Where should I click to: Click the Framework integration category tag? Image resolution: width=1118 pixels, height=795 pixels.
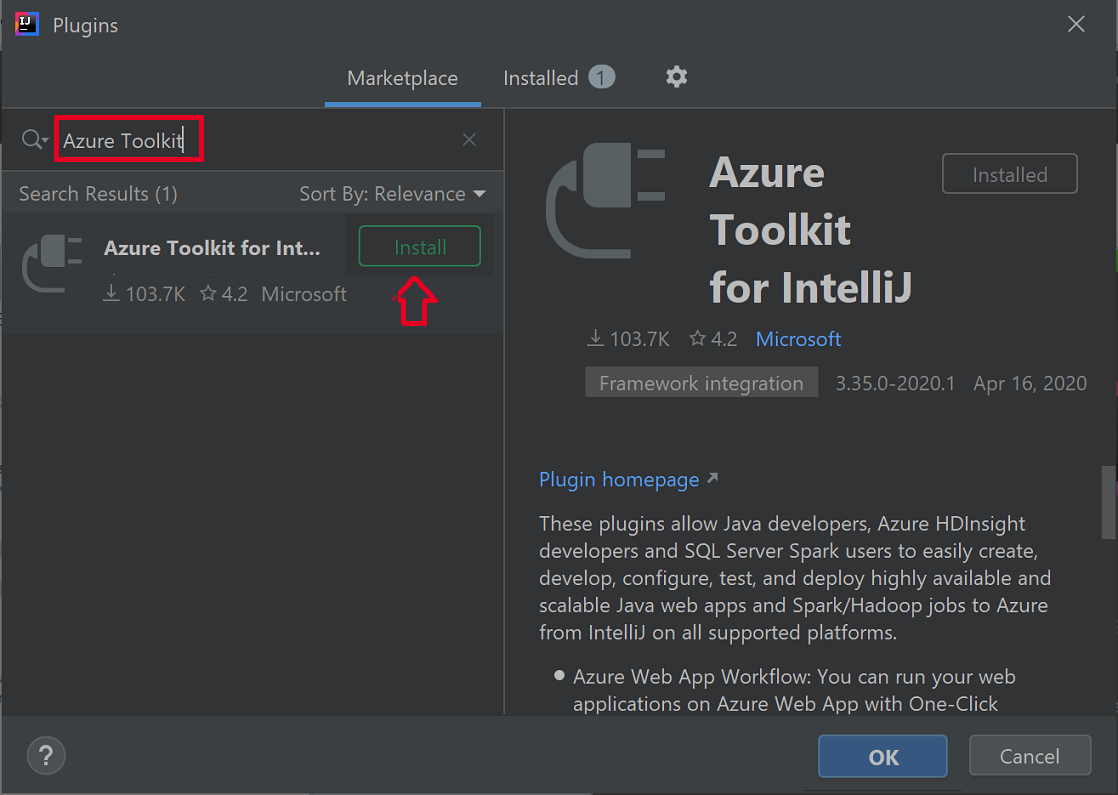tap(701, 382)
